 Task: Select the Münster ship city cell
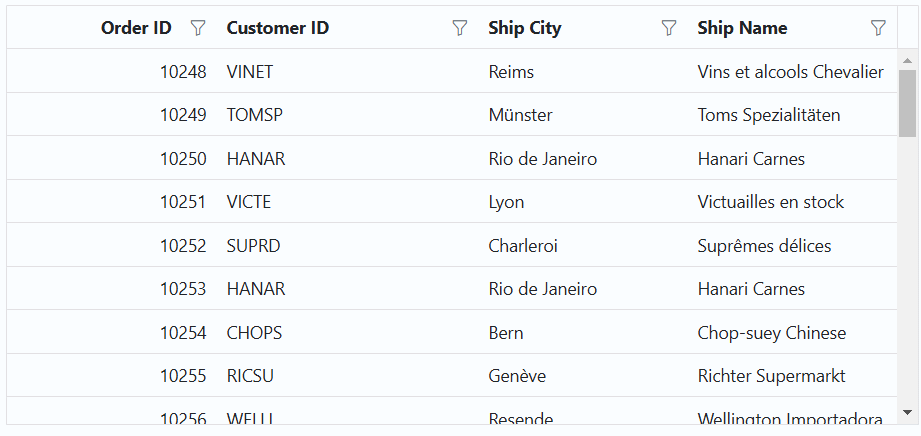tap(520, 115)
